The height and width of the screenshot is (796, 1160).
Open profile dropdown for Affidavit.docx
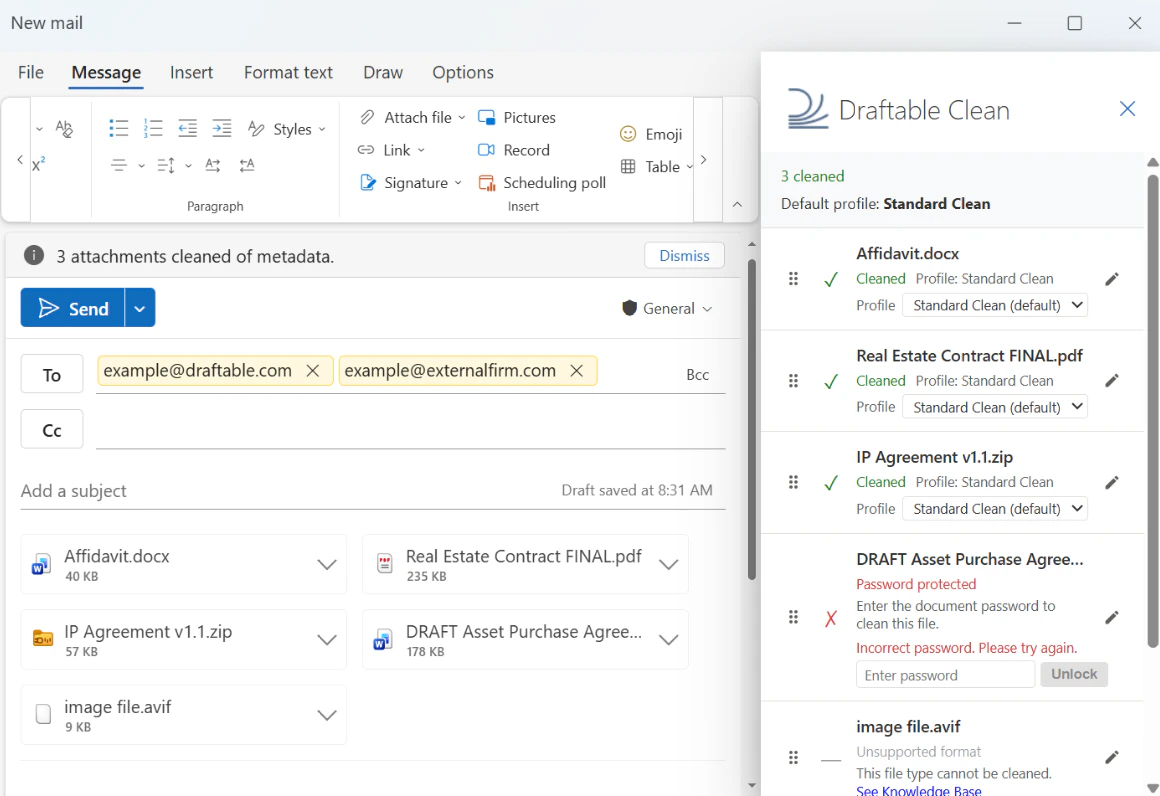[x=994, y=305]
